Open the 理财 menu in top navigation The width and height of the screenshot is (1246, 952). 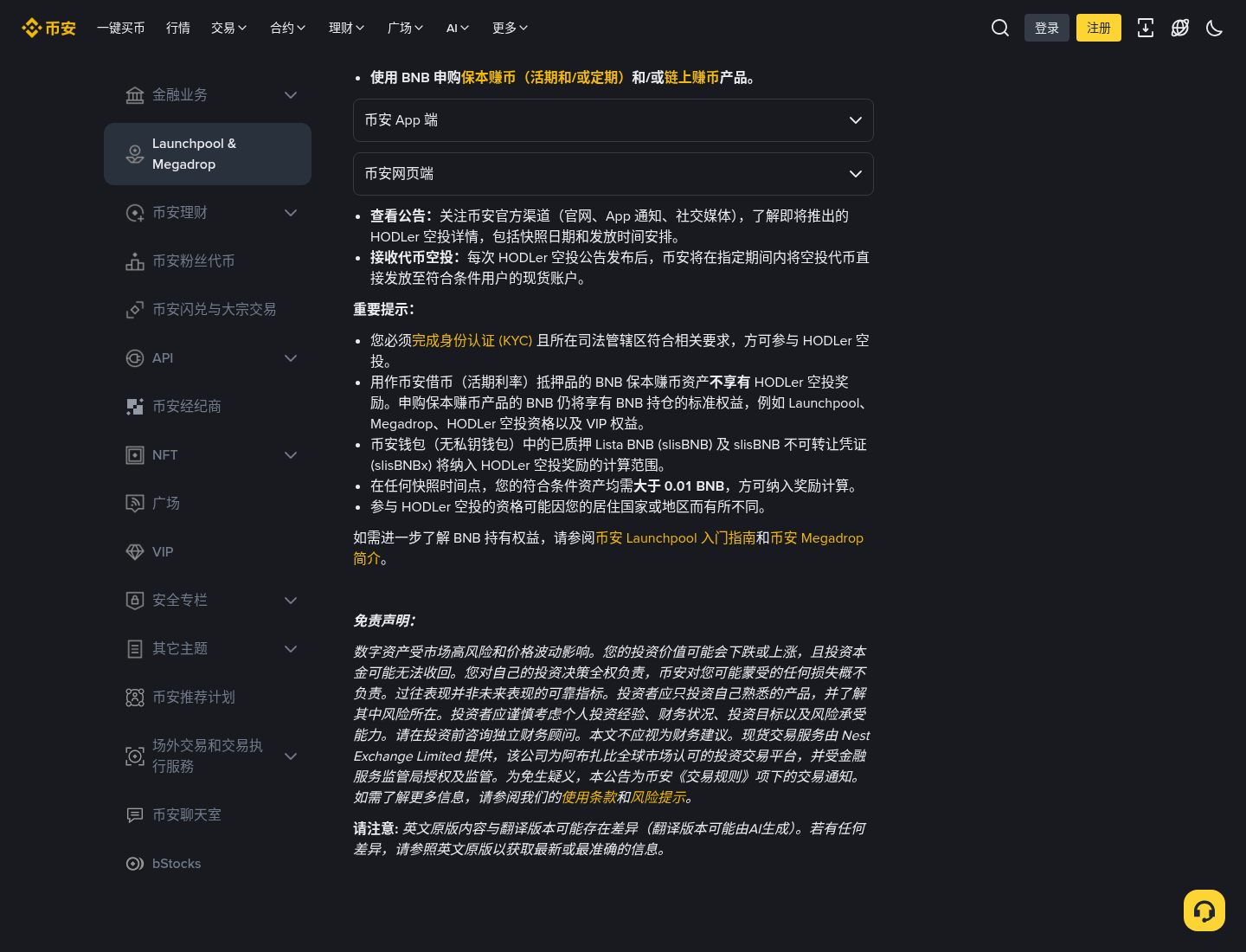[x=347, y=28]
